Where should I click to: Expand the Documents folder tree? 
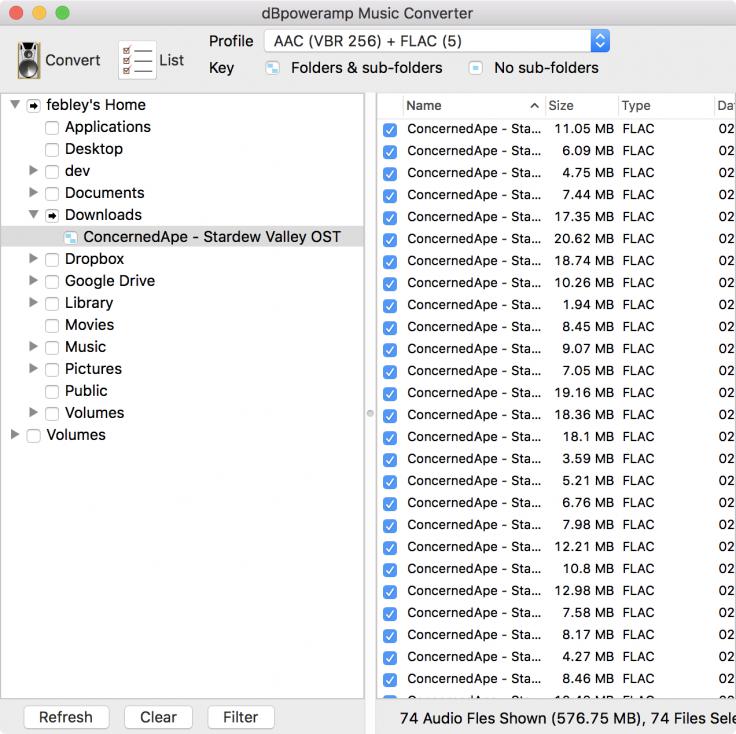[x=34, y=193]
